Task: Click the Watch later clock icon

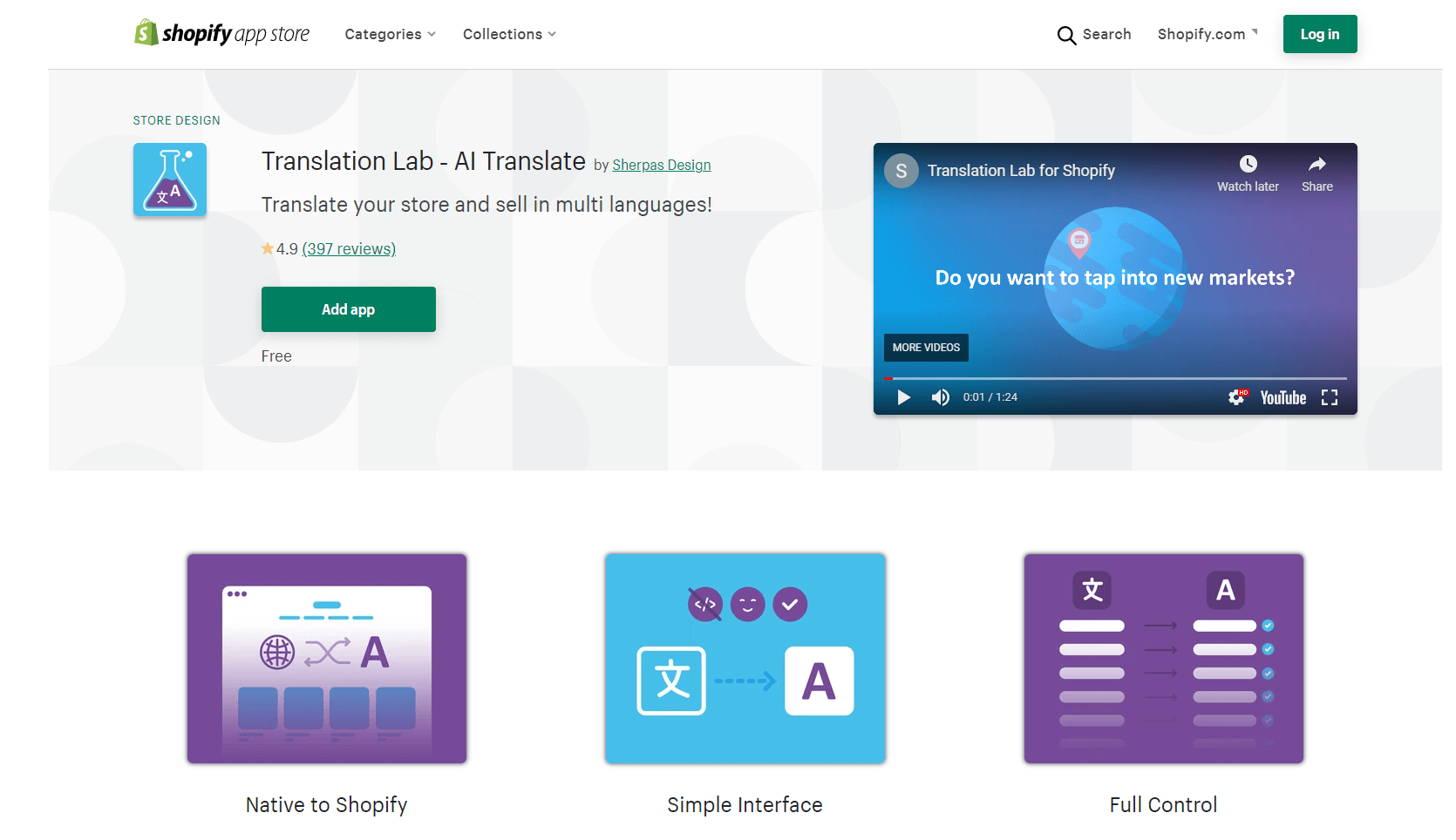Action: coord(1248,164)
